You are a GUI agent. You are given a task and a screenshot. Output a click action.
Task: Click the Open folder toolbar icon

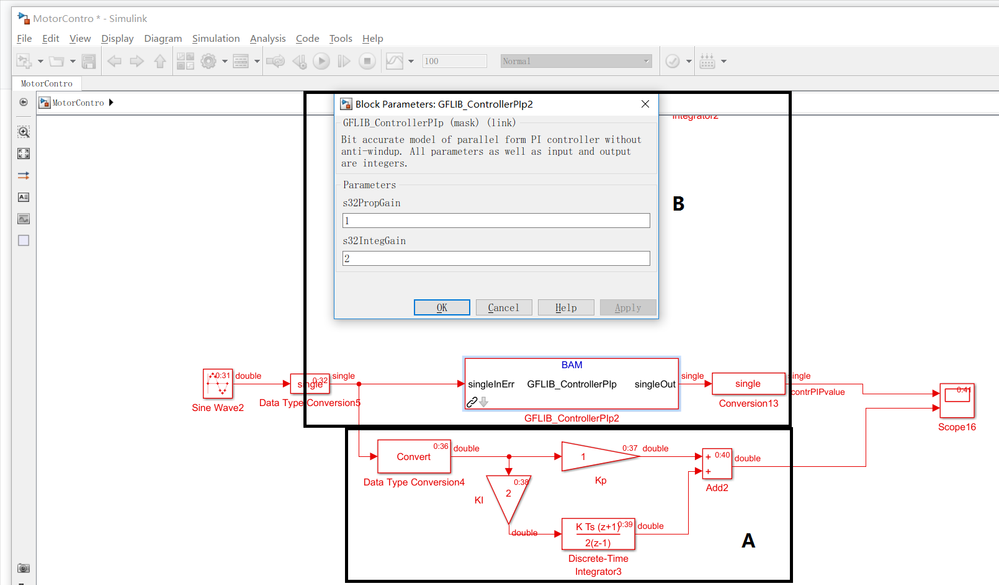(57, 61)
